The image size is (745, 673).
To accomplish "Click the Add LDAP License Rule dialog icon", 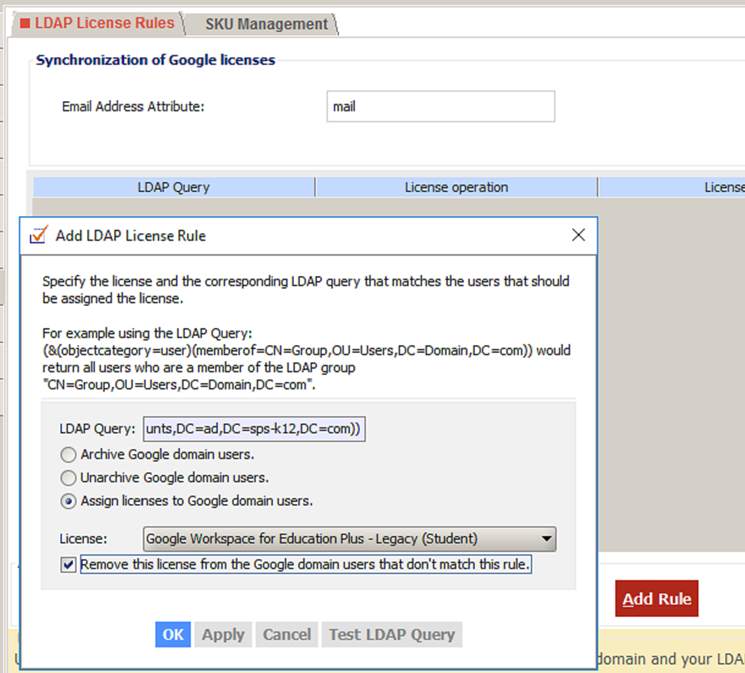I will point(38,236).
